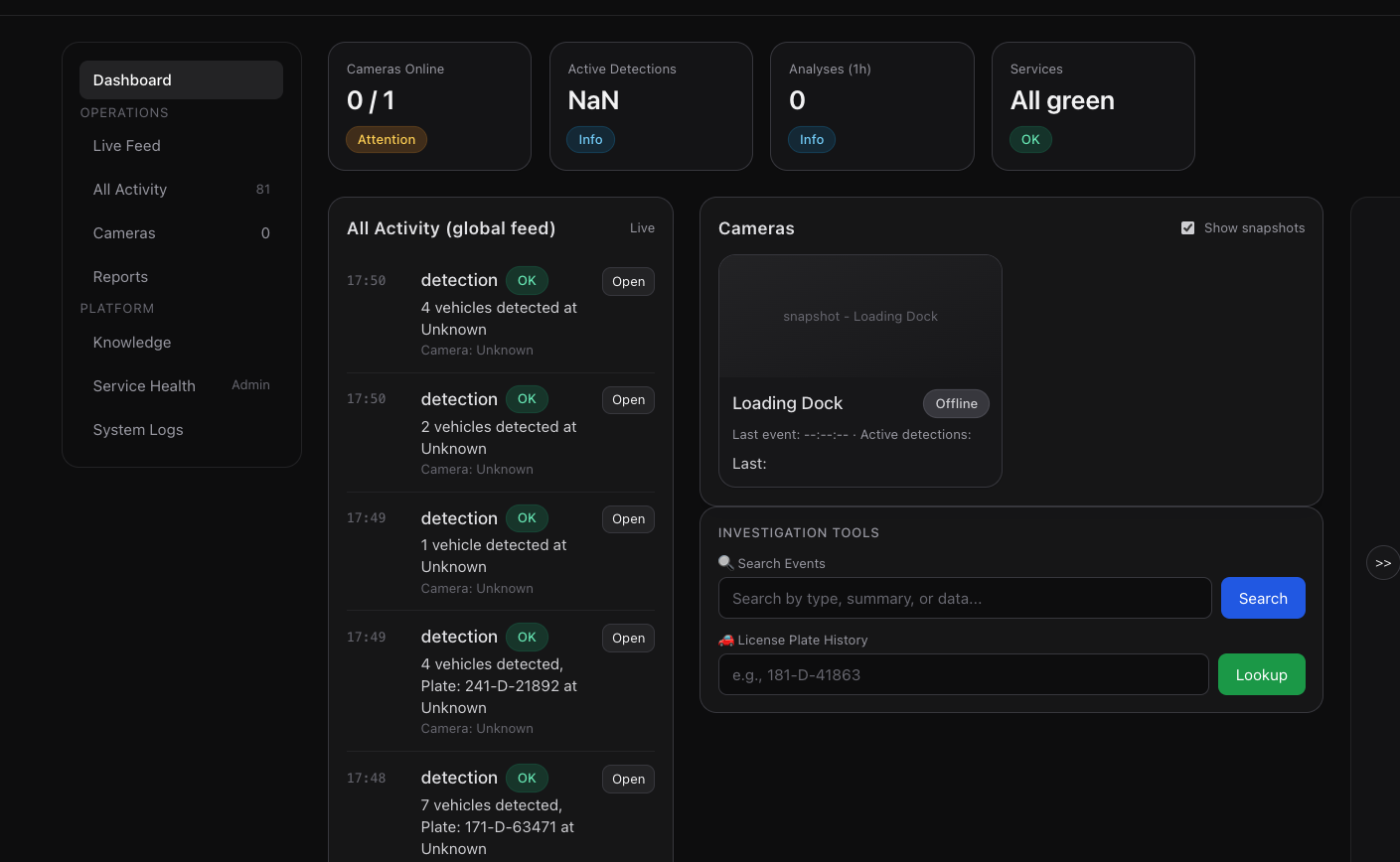This screenshot has width=1400, height=862.
Task: Collapse the OPERATIONS section header
Action: click(x=124, y=112)
